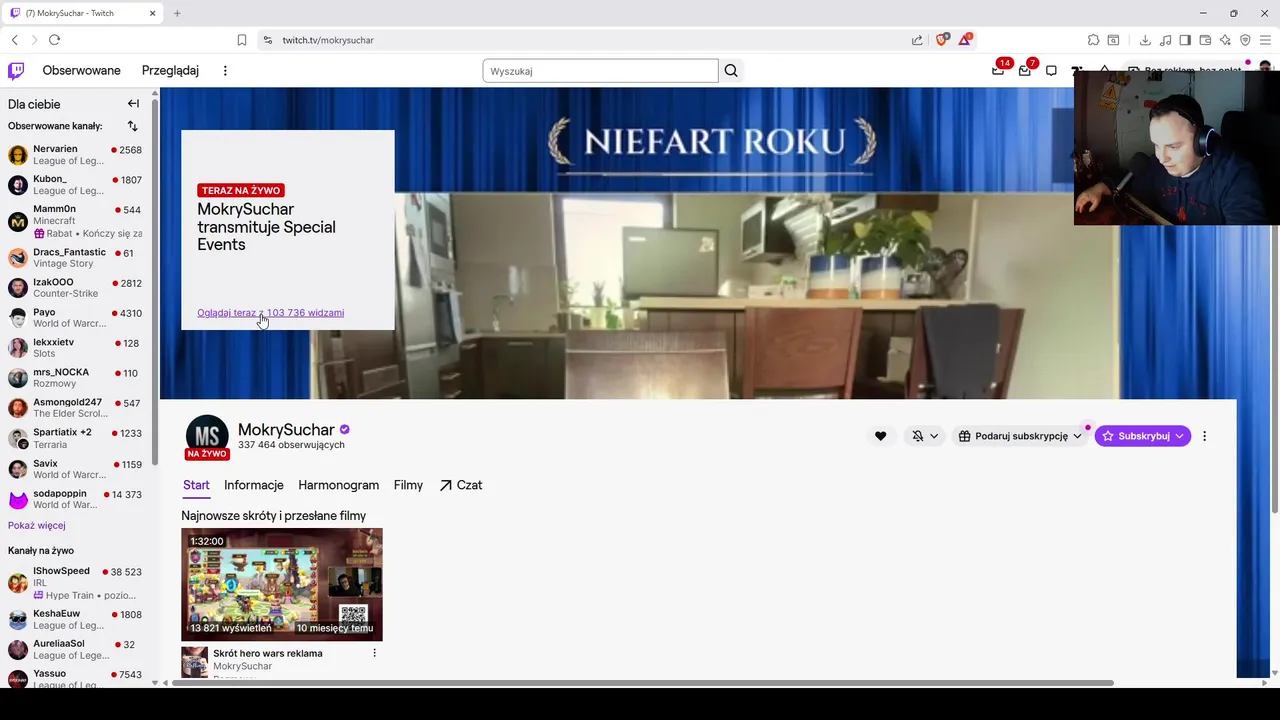Bookmark this page icon
The height and width of the screenshot is (720, 1280).
pos(242,40)
